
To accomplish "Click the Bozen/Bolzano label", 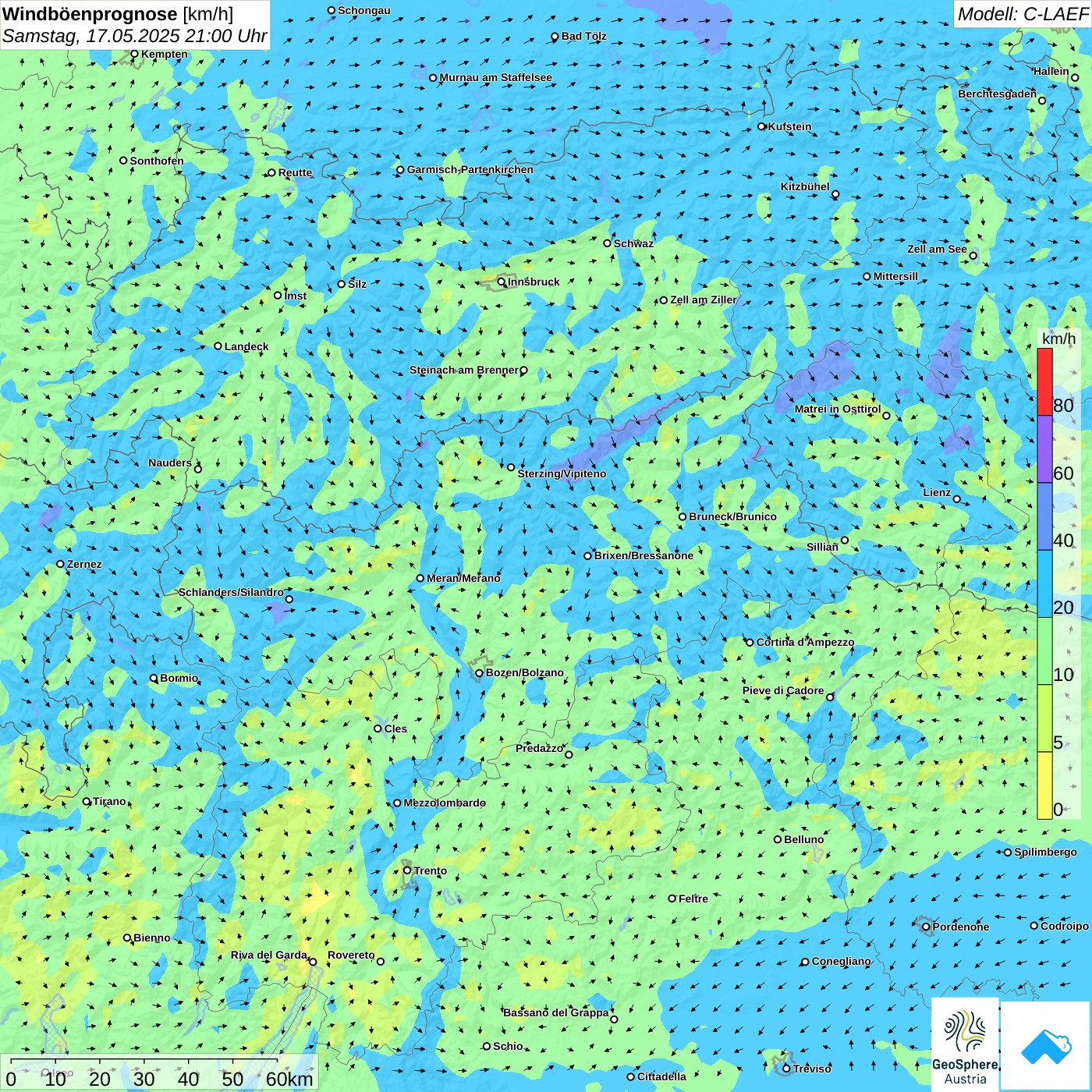I will (524, 672).
